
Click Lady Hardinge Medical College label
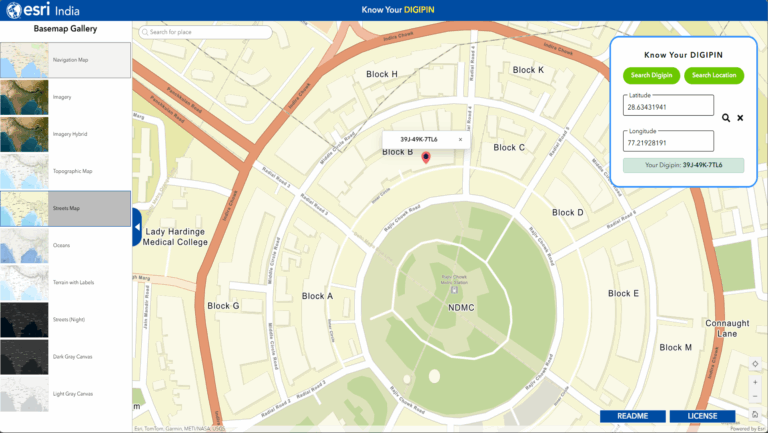click(x=175, y=237)
